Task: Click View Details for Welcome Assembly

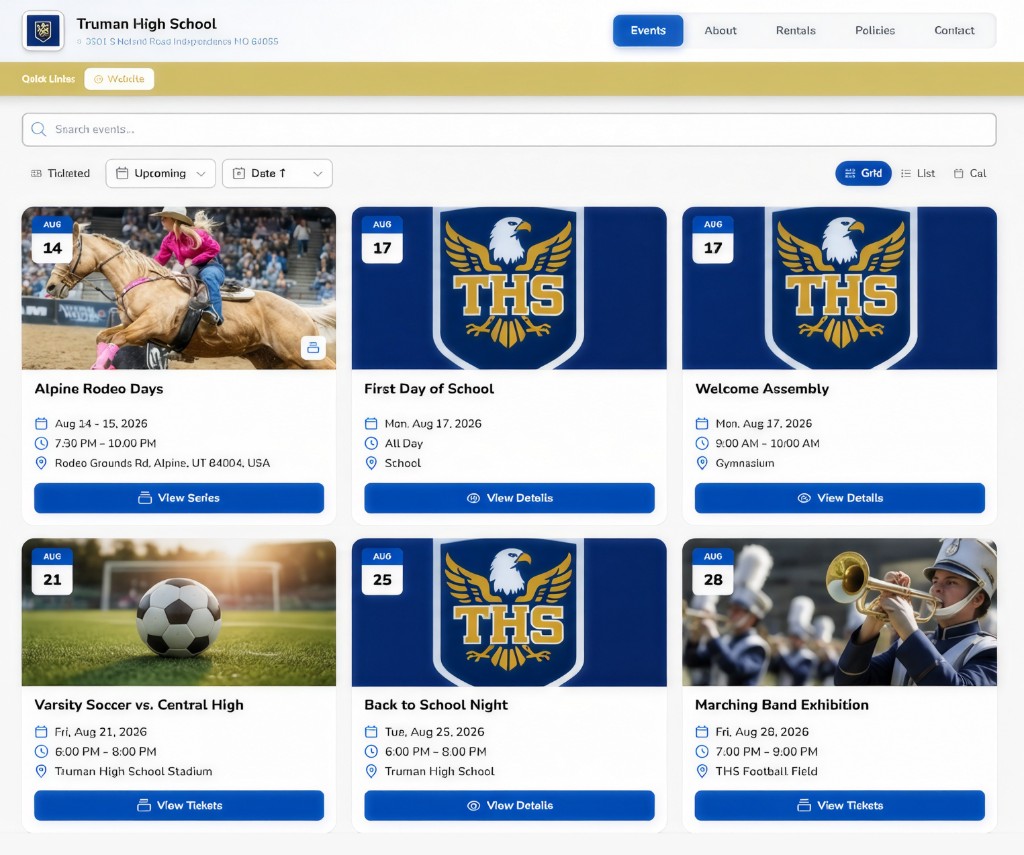Action: (x=840, y=498)
